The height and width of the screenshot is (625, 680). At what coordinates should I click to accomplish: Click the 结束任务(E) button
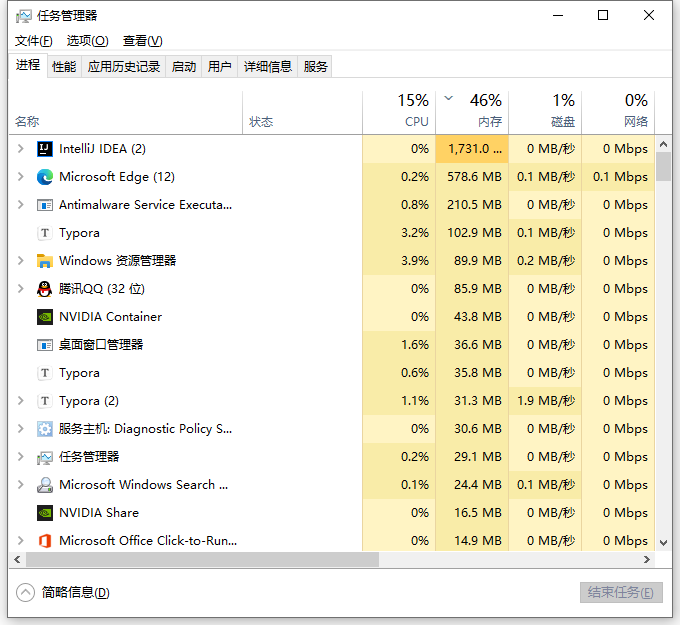(621, 592)
